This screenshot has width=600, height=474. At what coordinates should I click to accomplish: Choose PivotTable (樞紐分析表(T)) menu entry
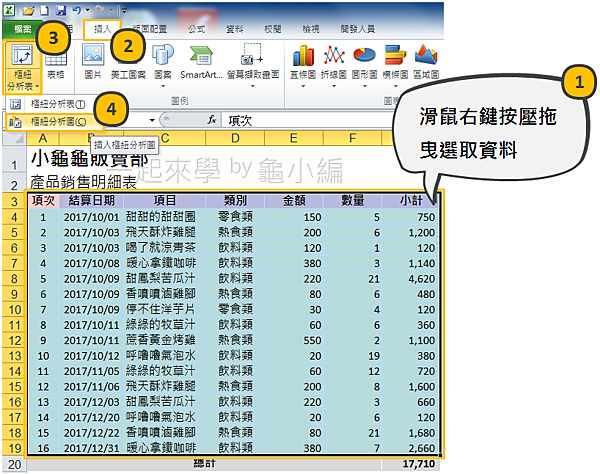click(50, 104)
